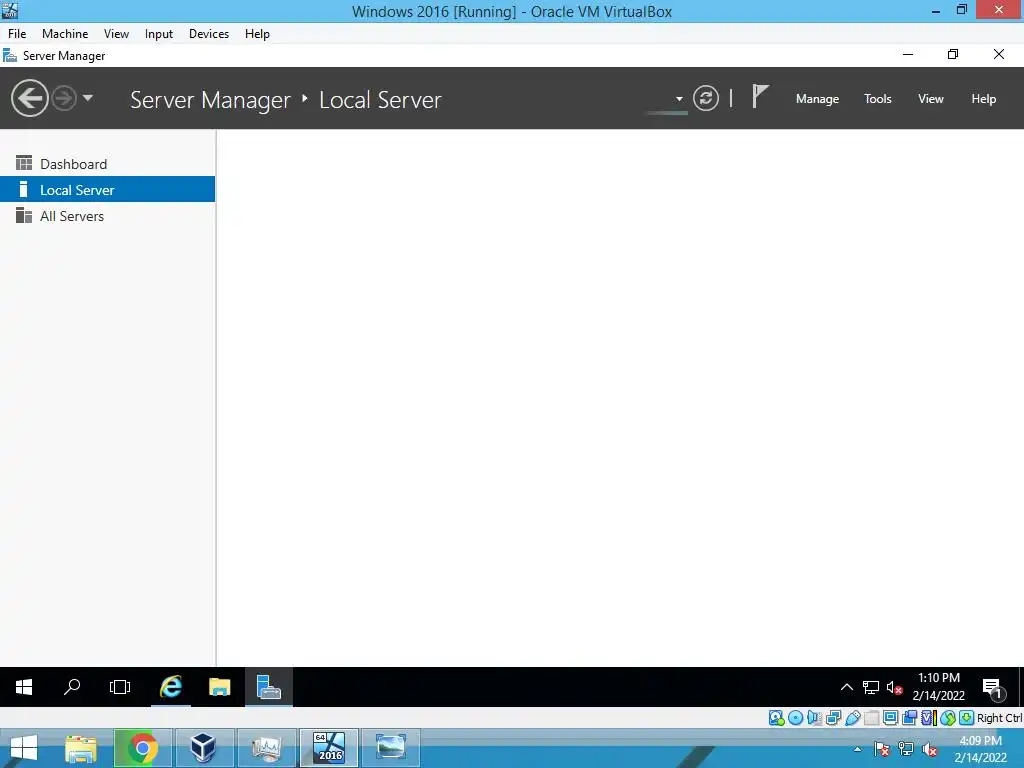
Task: Expand the navigation history dropdown arrow
Action: (x=88, y=98)
